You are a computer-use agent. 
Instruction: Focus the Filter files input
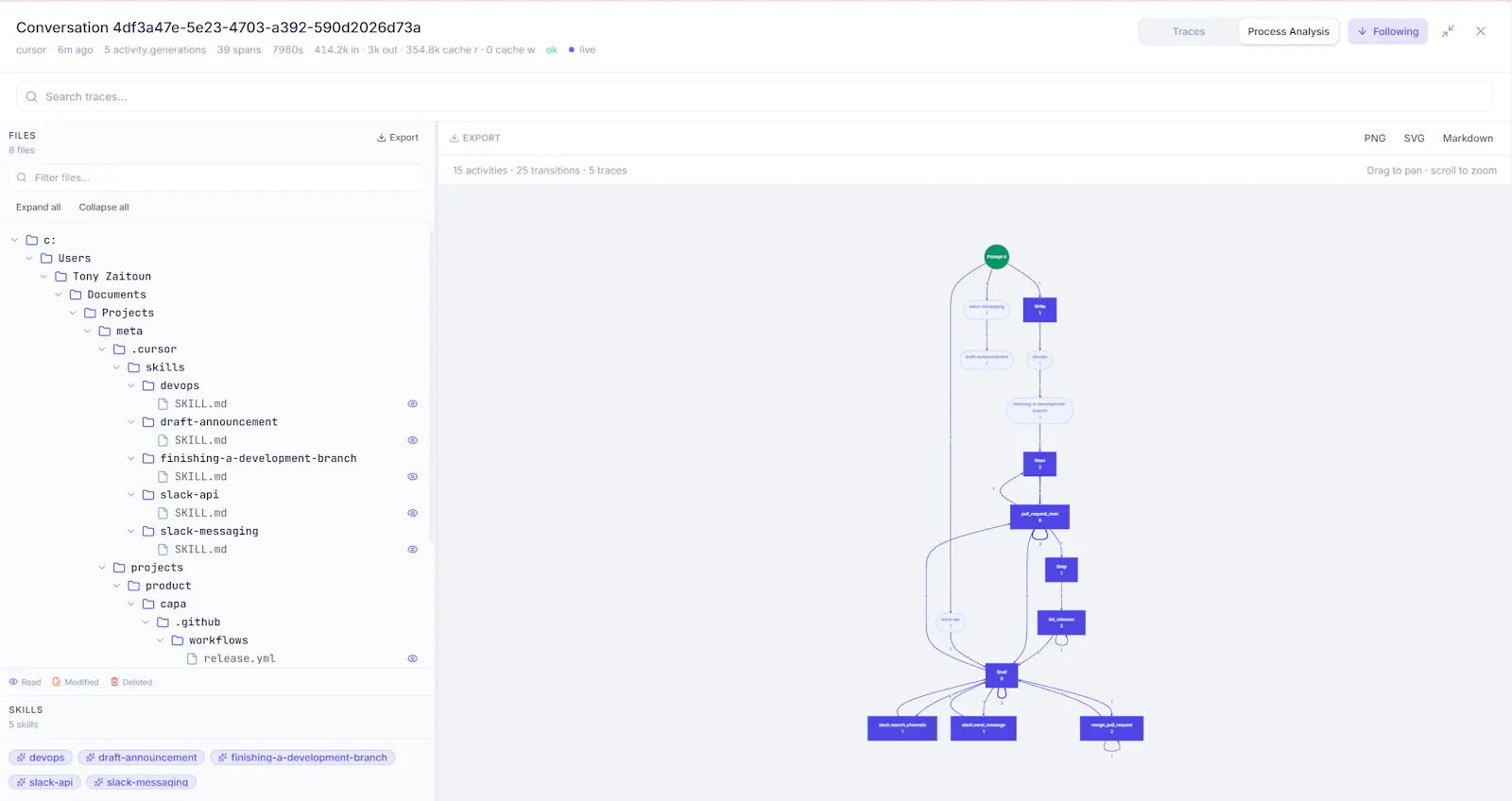click(x=216, y=178)
